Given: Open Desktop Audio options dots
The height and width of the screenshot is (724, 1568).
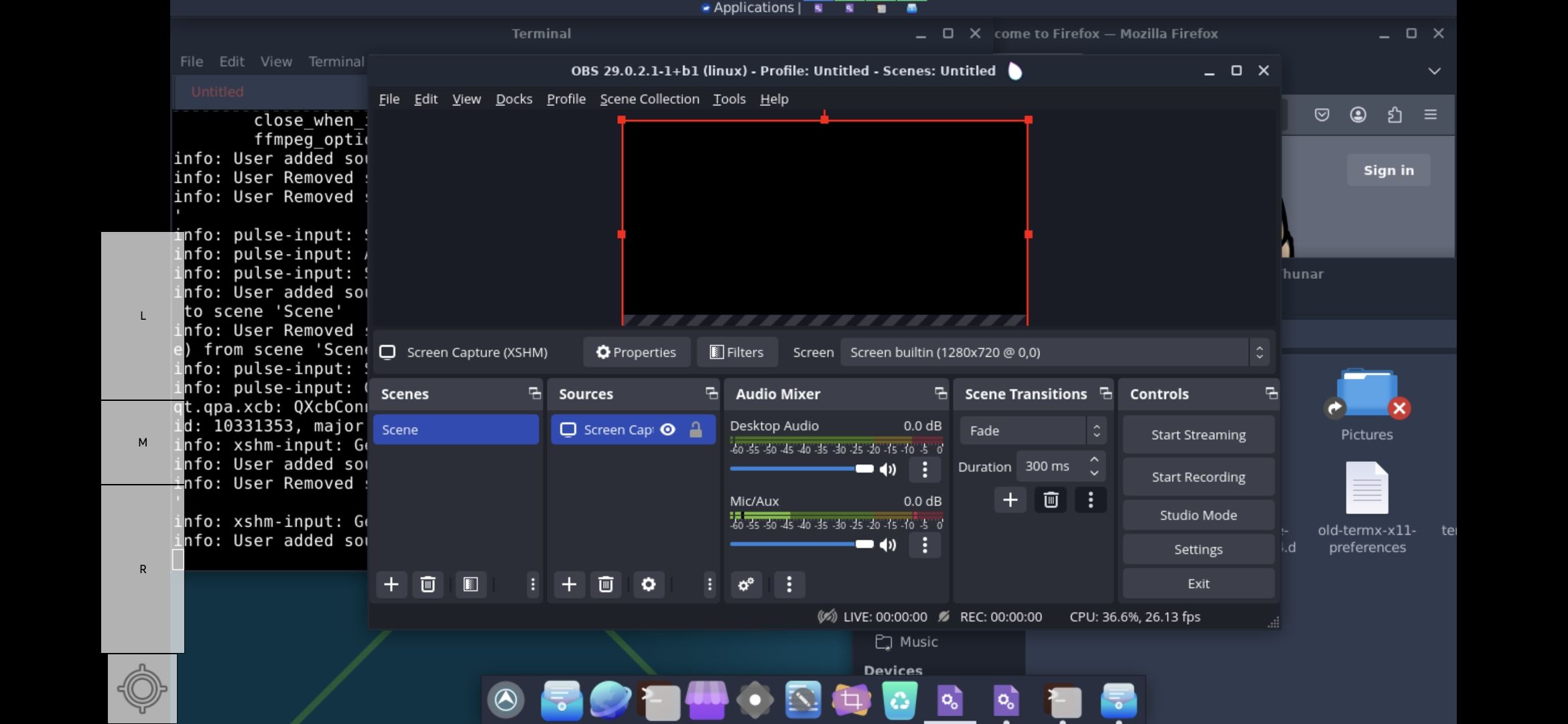Looking at the screenshot, I should click(x=925, y=469).
